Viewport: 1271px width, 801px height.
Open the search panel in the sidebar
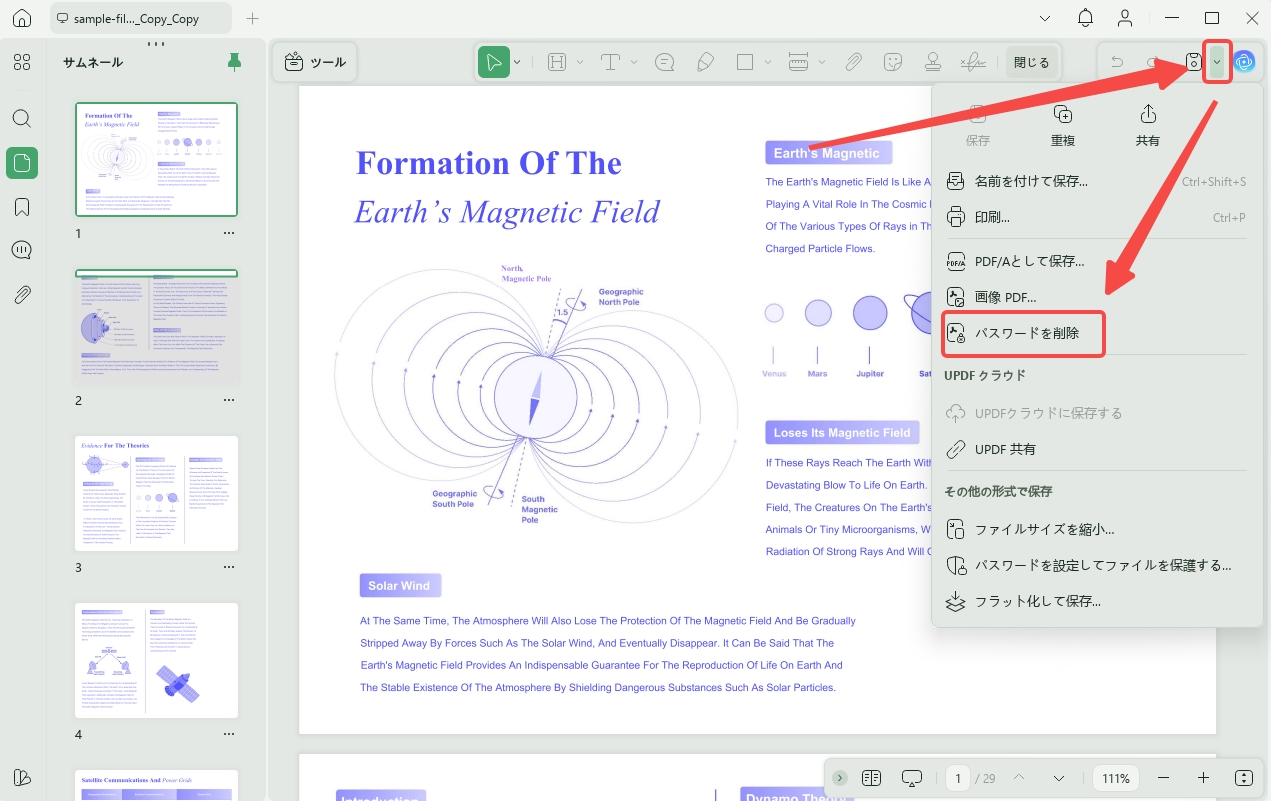[22, 118]
